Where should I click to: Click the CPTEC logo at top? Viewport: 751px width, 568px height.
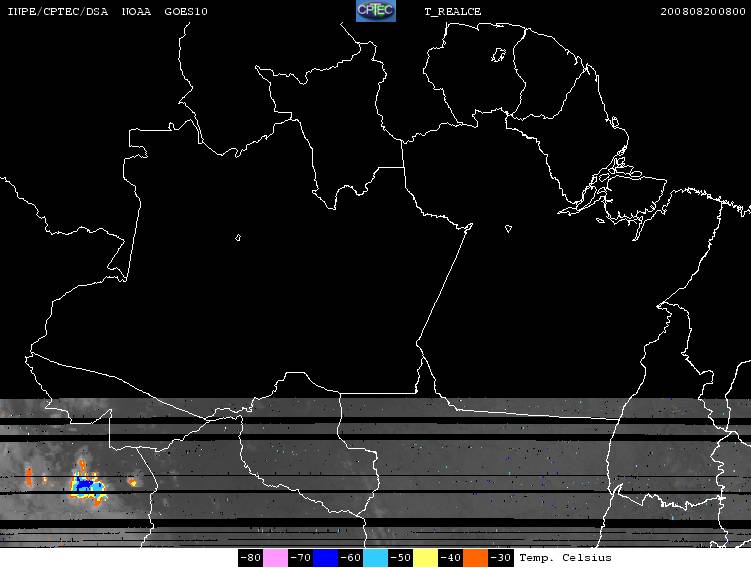[376, 11]
